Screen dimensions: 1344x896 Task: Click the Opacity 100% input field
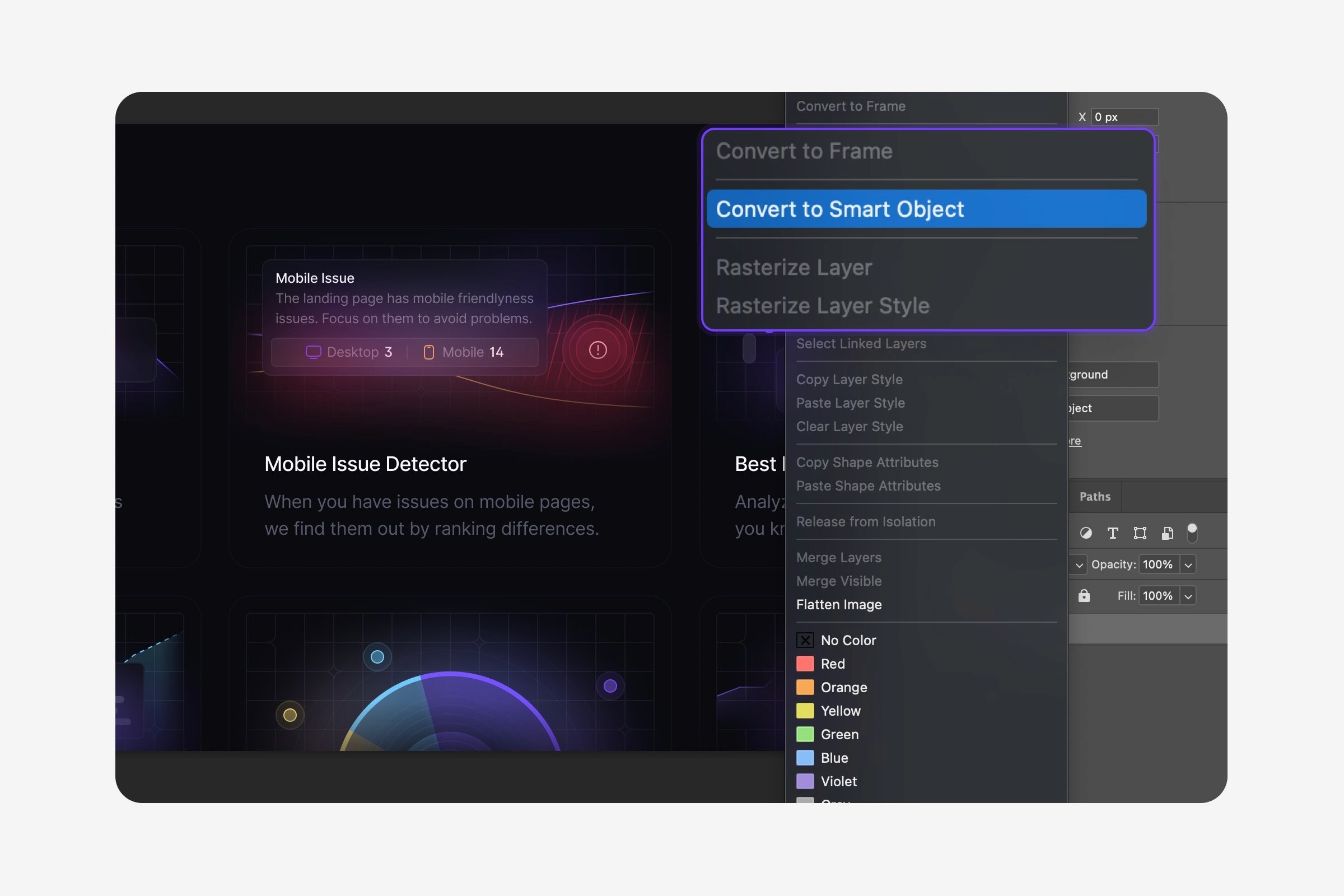tap(1158, 564)
